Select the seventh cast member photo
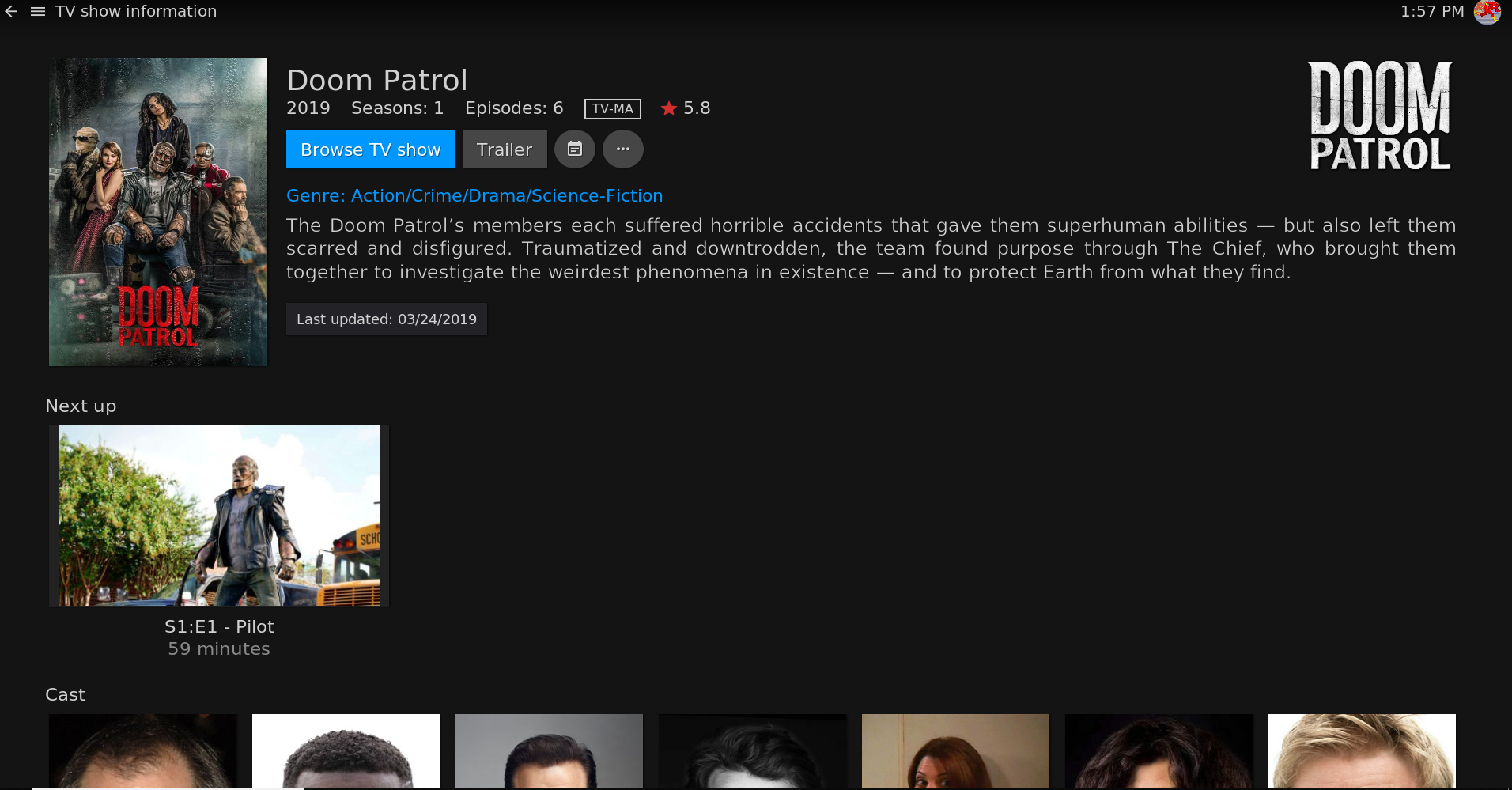Screen dimensions: 1512x790 coord(1362,750)
